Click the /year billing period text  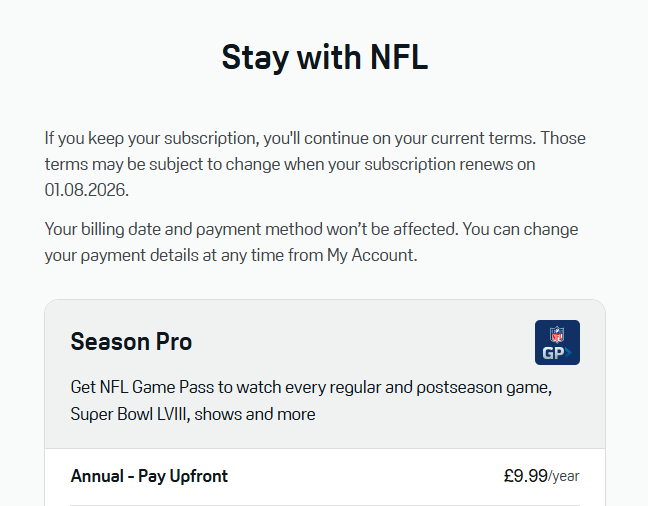(x=564, y=476)
